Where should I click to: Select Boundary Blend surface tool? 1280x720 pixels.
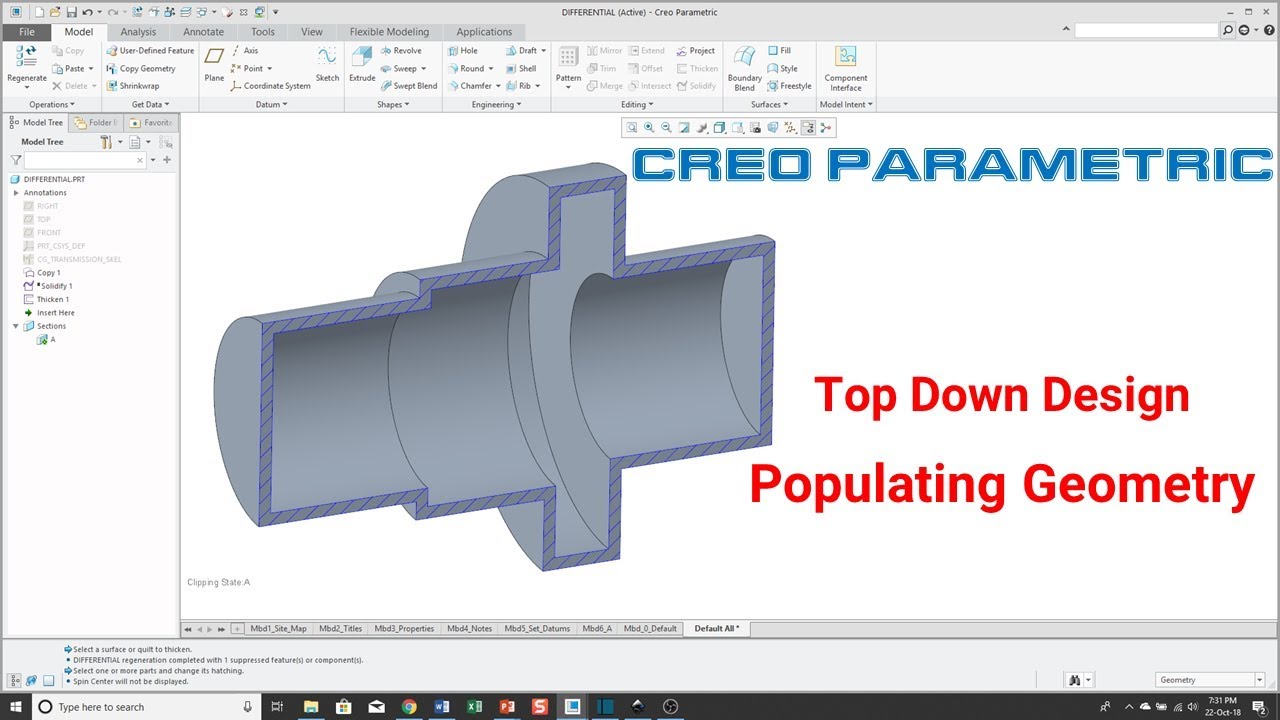click(x=744, y=68)
